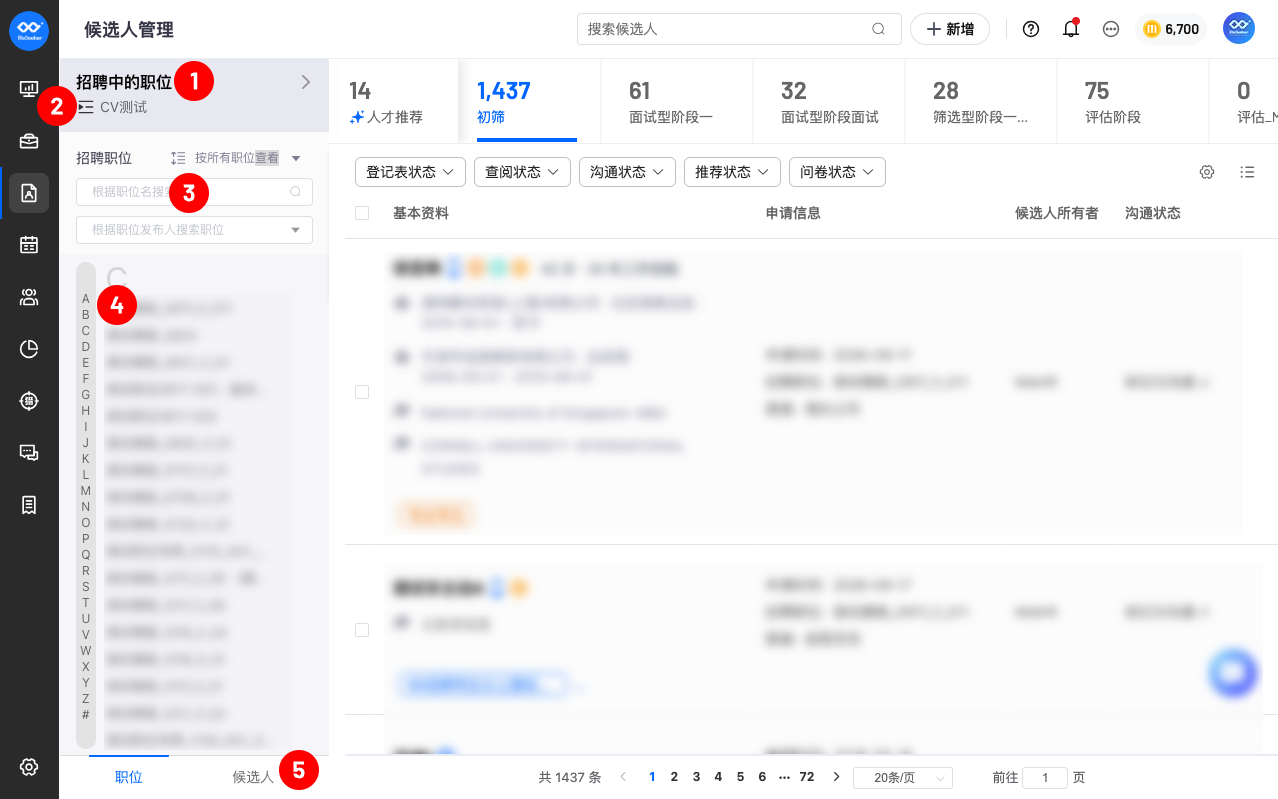Check the second candidate row checkbox
The width and height of the screenshot is (1278, 799).
click(362, 630)
